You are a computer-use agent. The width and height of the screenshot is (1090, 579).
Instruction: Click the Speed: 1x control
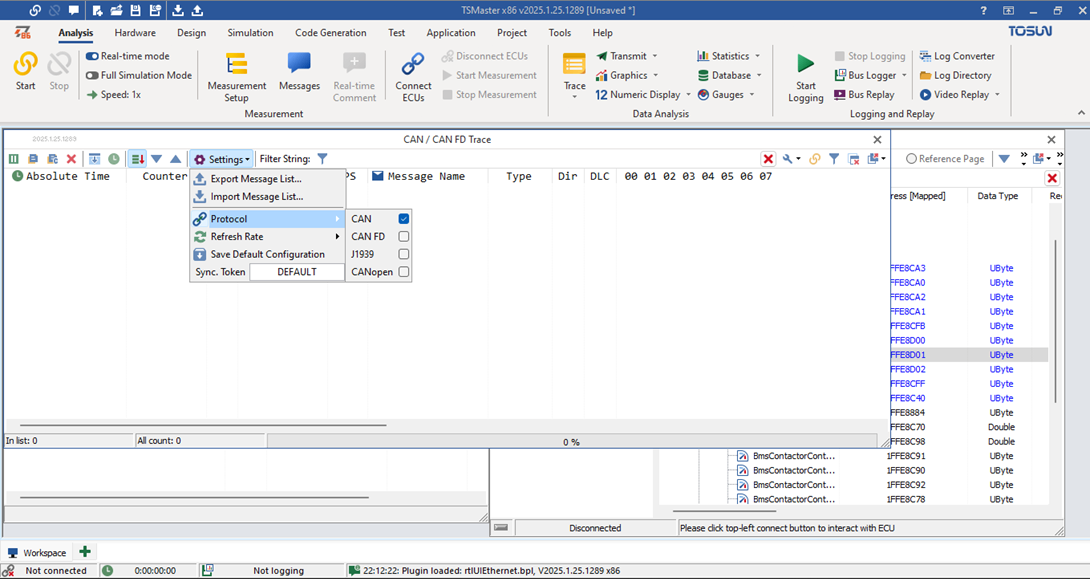[x=113, y=95]
